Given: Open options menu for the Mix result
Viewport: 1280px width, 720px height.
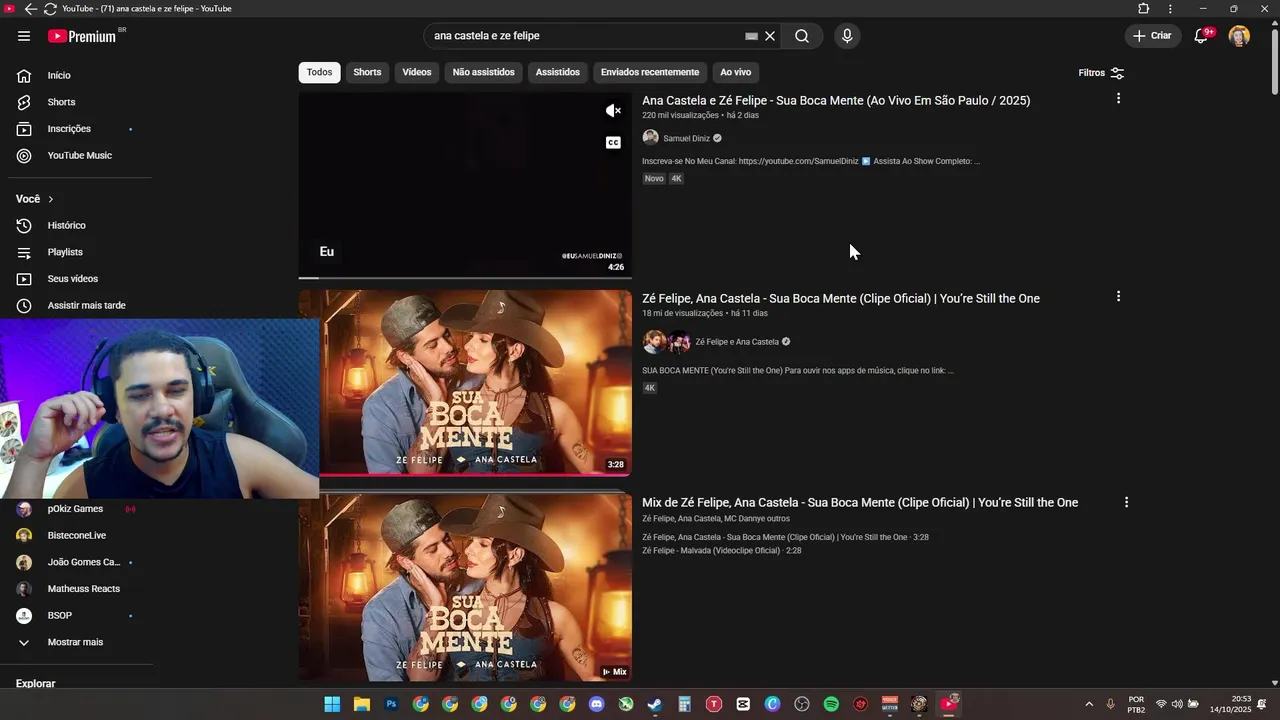Looking at the screenshot, I should (1126, 502).
